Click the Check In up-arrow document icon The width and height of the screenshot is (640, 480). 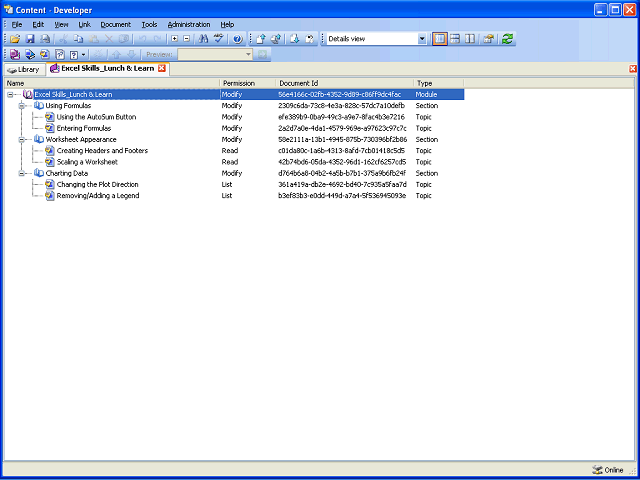tap(261, 39)
